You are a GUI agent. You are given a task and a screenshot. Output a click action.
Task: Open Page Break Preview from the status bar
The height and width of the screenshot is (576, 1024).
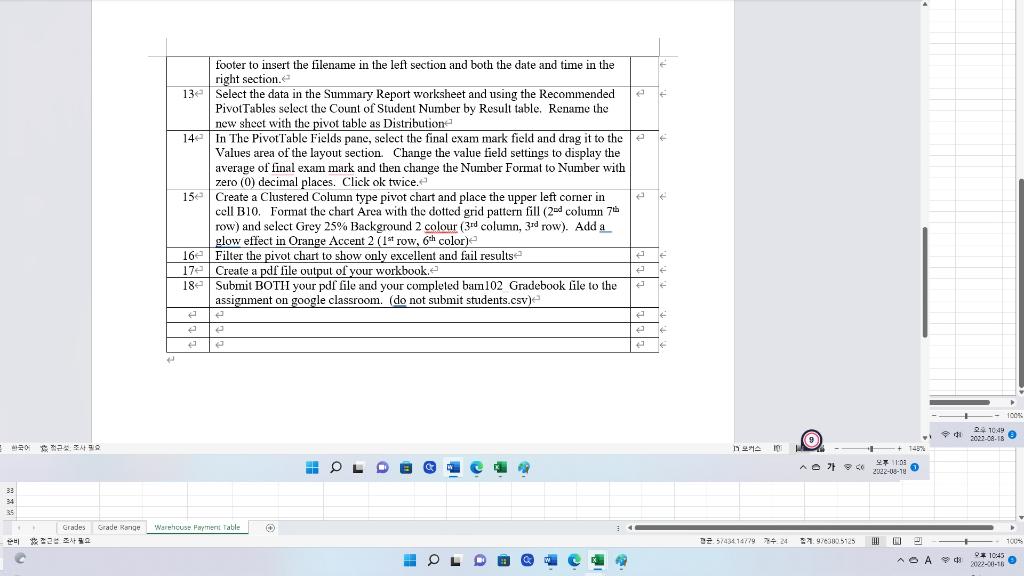click(918, 541)
